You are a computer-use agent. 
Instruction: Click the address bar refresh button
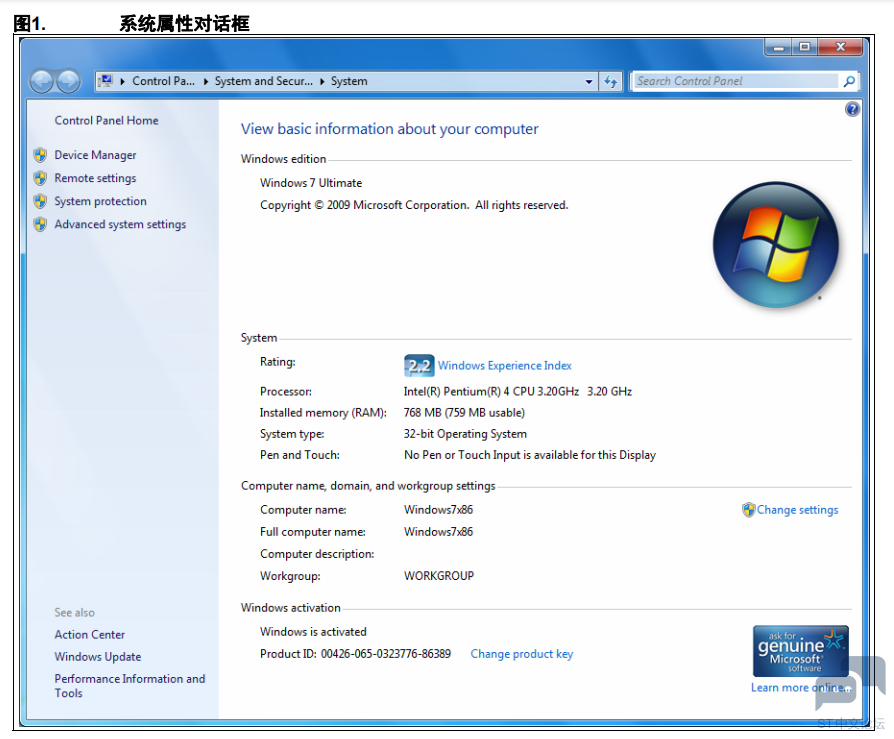611,82
